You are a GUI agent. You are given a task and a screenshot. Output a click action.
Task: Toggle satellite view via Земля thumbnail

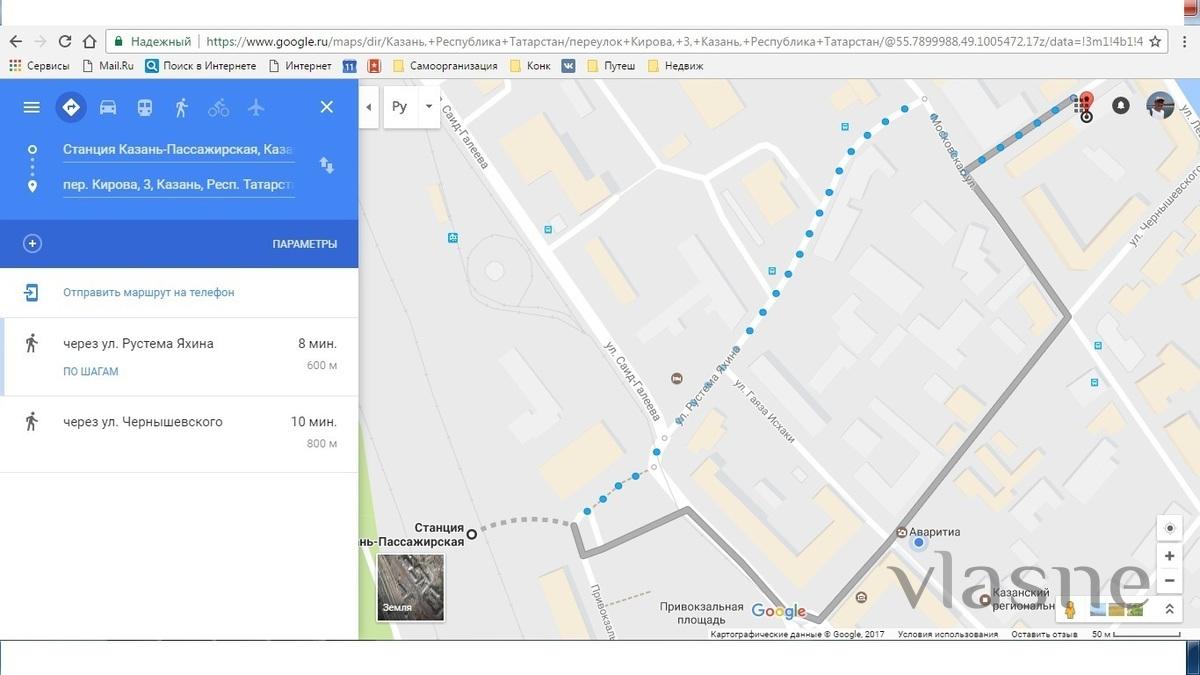click(410, 588)
